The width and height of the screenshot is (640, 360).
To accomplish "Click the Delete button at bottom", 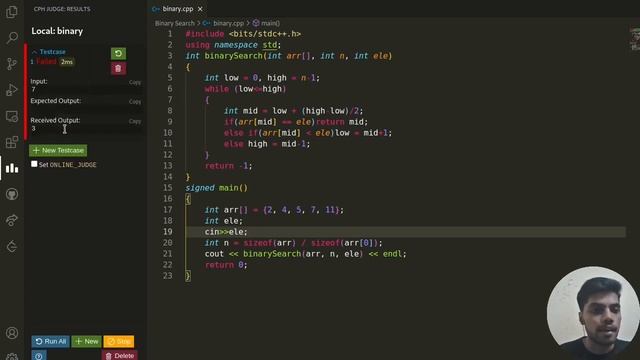I will point(120,356).
